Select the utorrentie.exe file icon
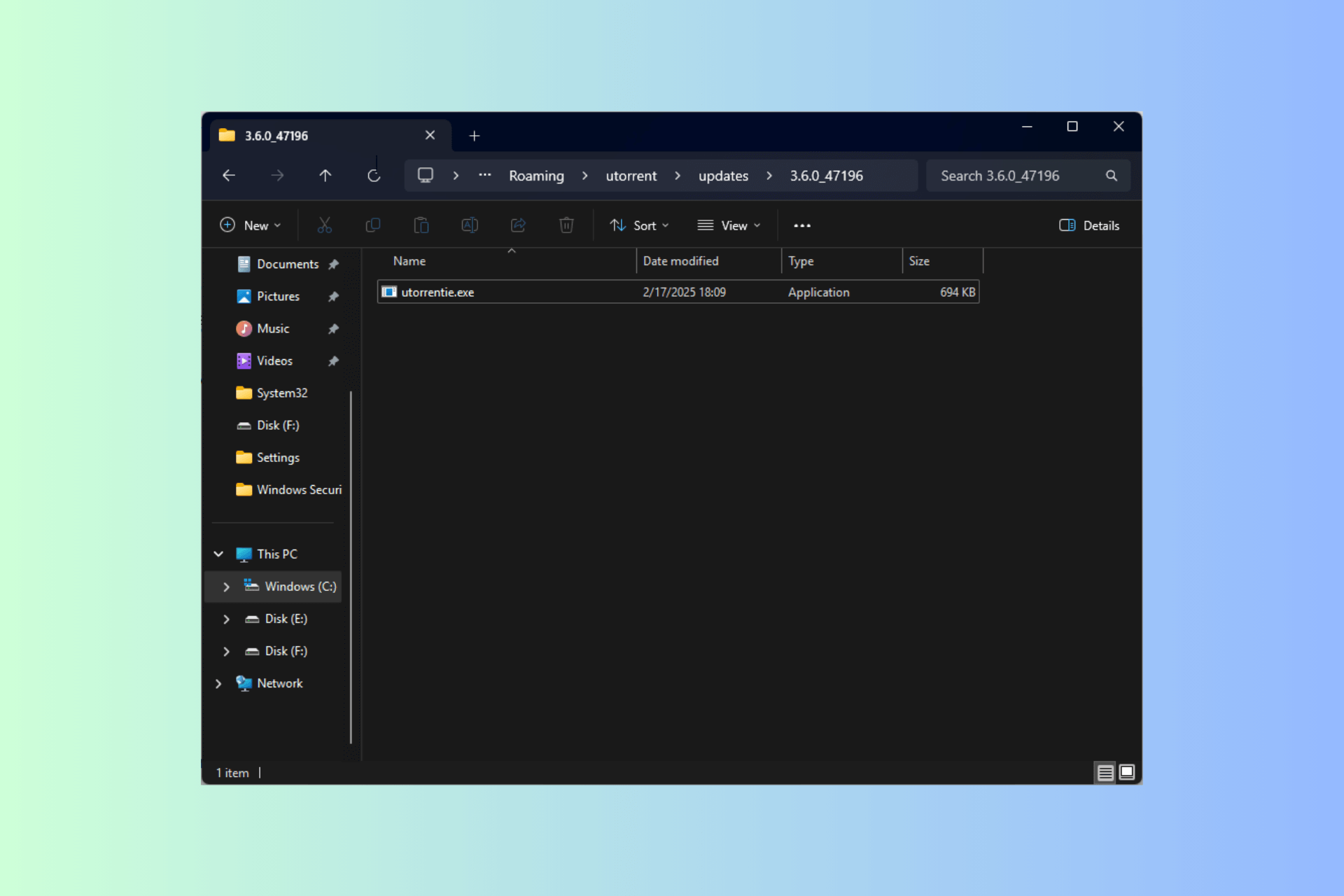The image size is (1344, 896). (389, 292)
